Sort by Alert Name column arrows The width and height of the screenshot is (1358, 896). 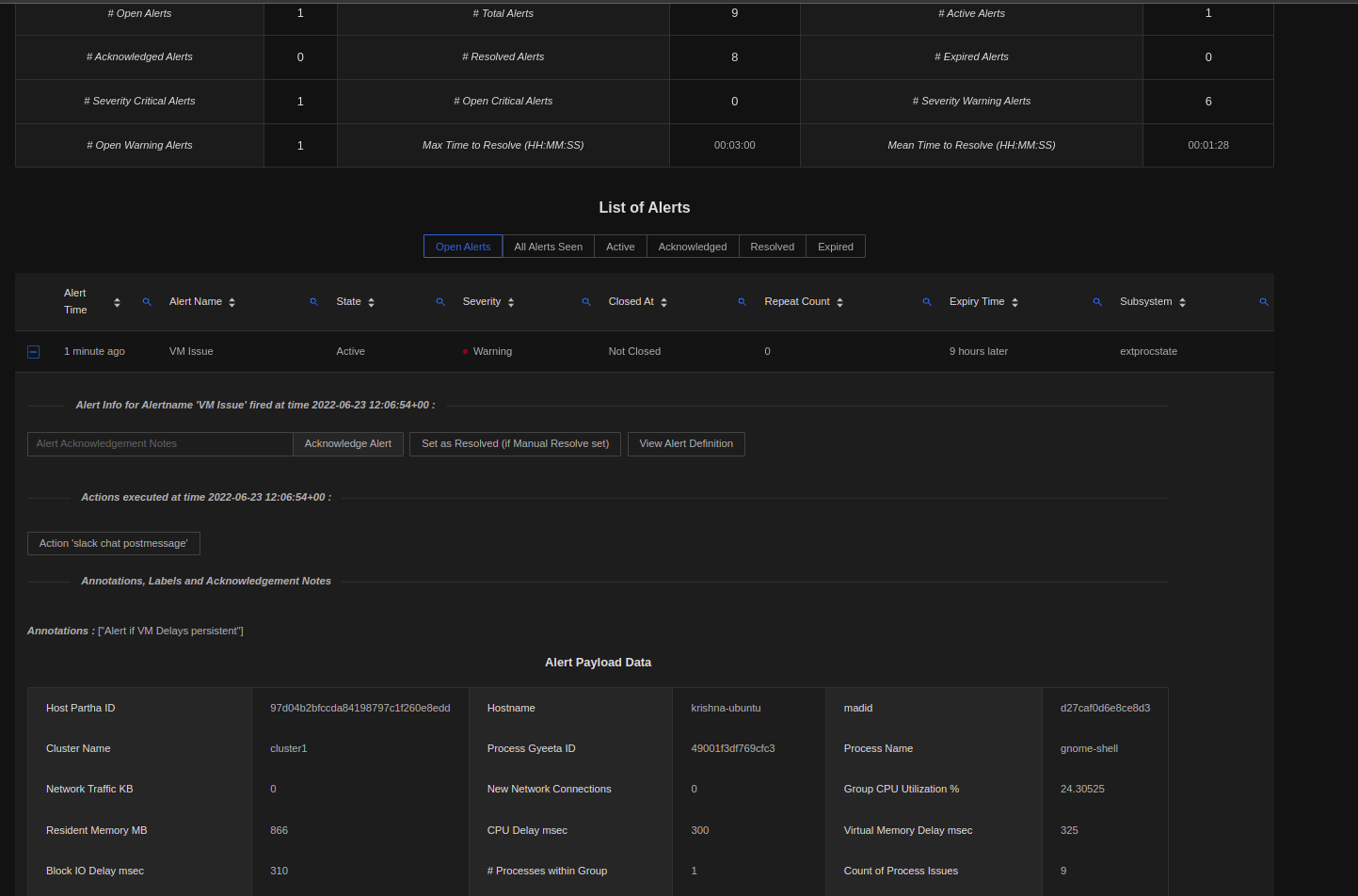(x=232, y=302)
